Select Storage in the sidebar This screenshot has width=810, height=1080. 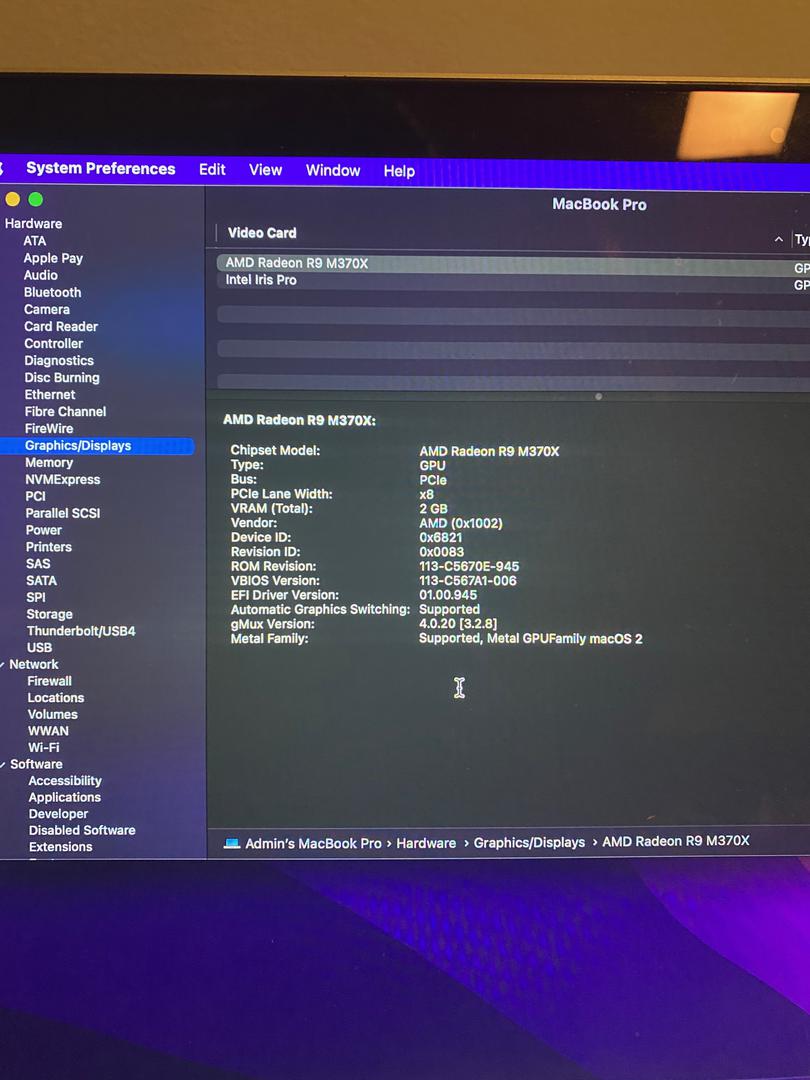point(50,614)
